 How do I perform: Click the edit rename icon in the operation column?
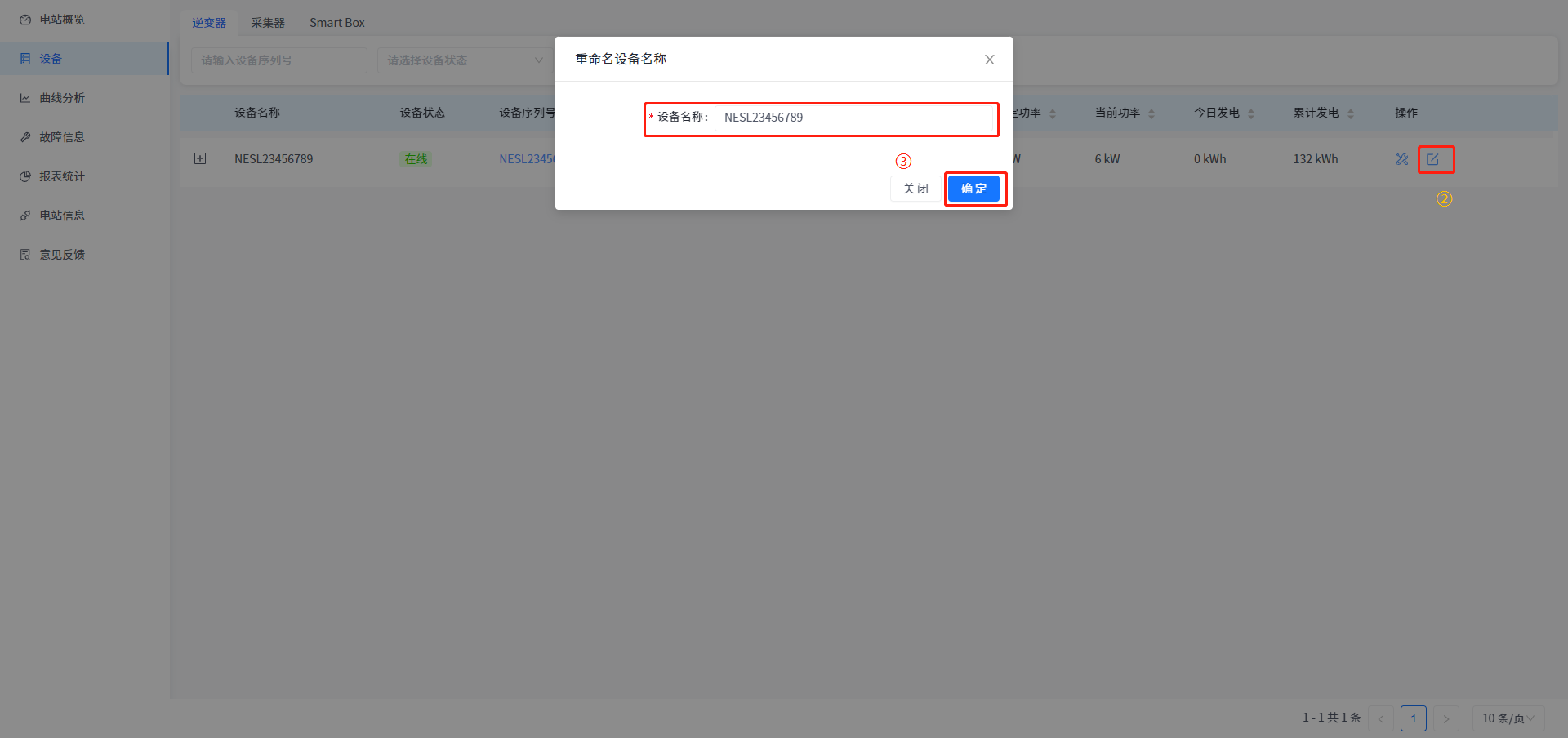point(1432,159)
